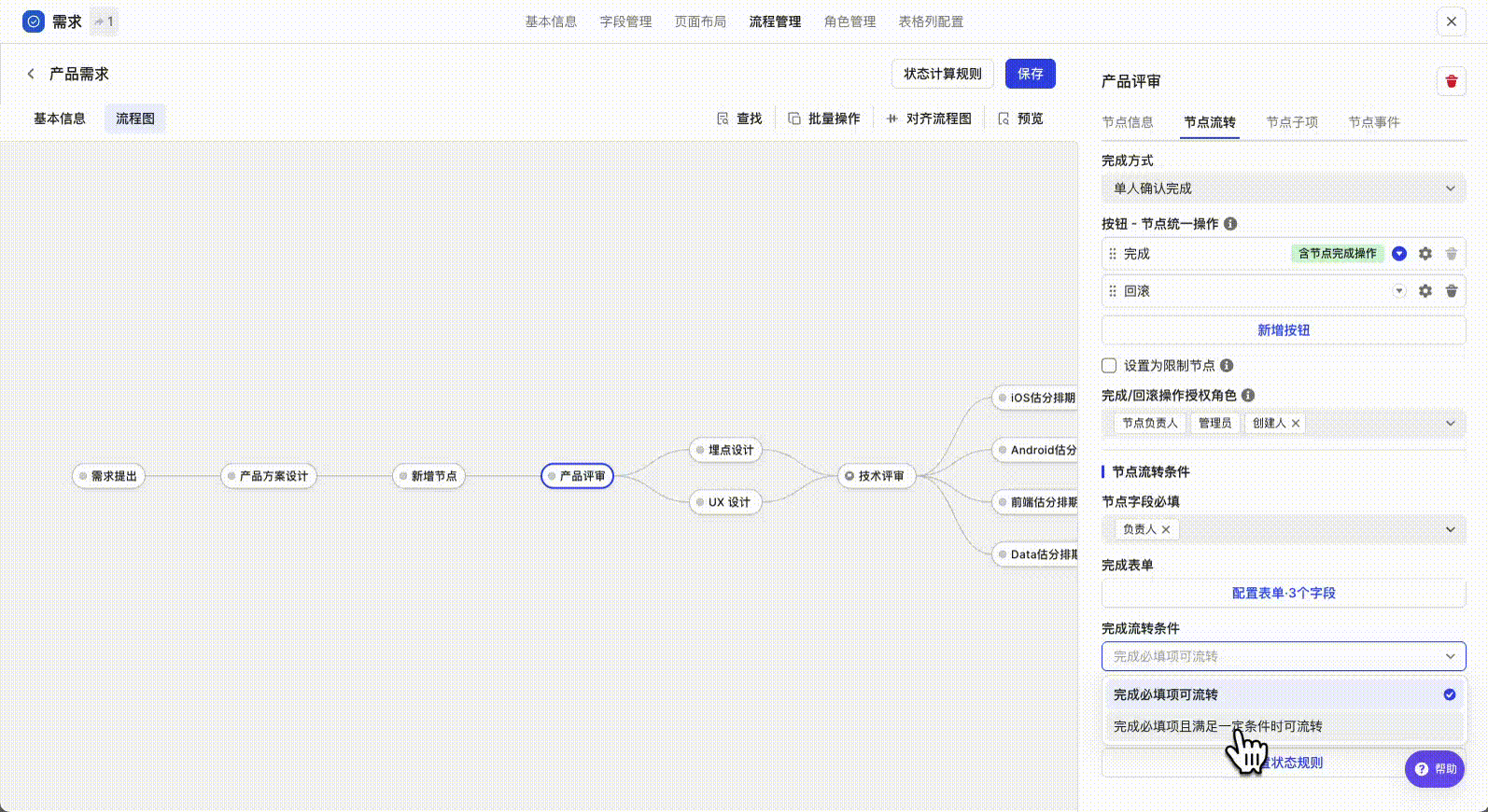Image resolution: width=1488 pixels, height=812 pixels.
Task: Close the configuration window with X
Action: [x=1451, y=21]
